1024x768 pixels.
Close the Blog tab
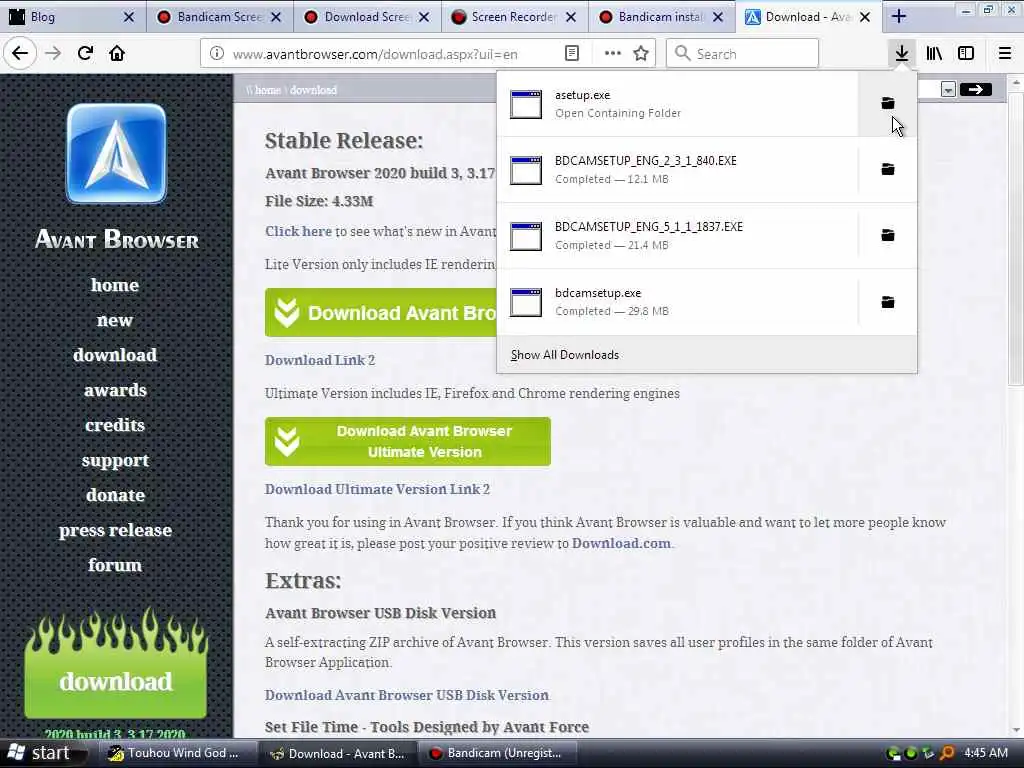click(x=129, y=17)
